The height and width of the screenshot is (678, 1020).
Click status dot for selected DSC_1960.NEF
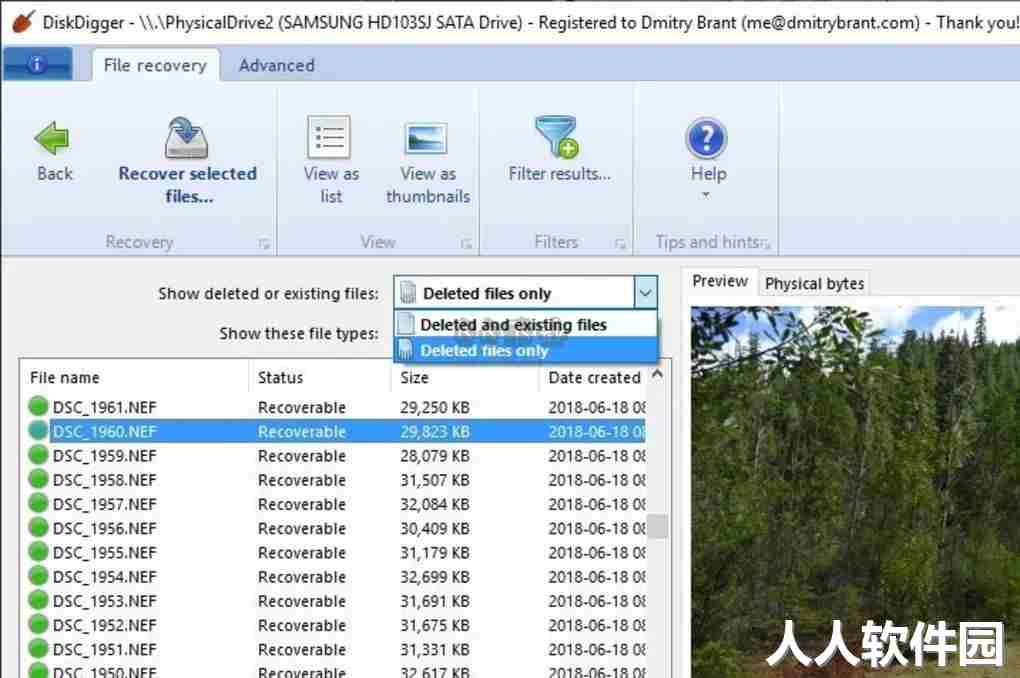pos(38,430)
